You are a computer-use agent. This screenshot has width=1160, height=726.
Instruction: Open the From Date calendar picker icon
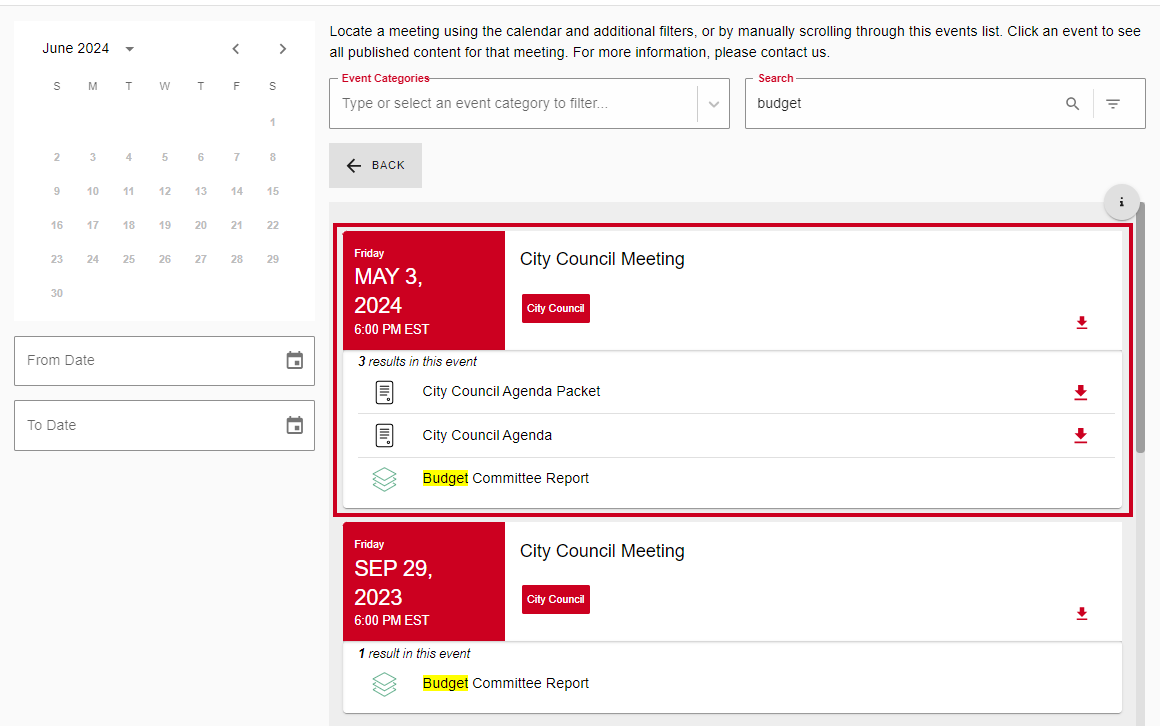294,360
